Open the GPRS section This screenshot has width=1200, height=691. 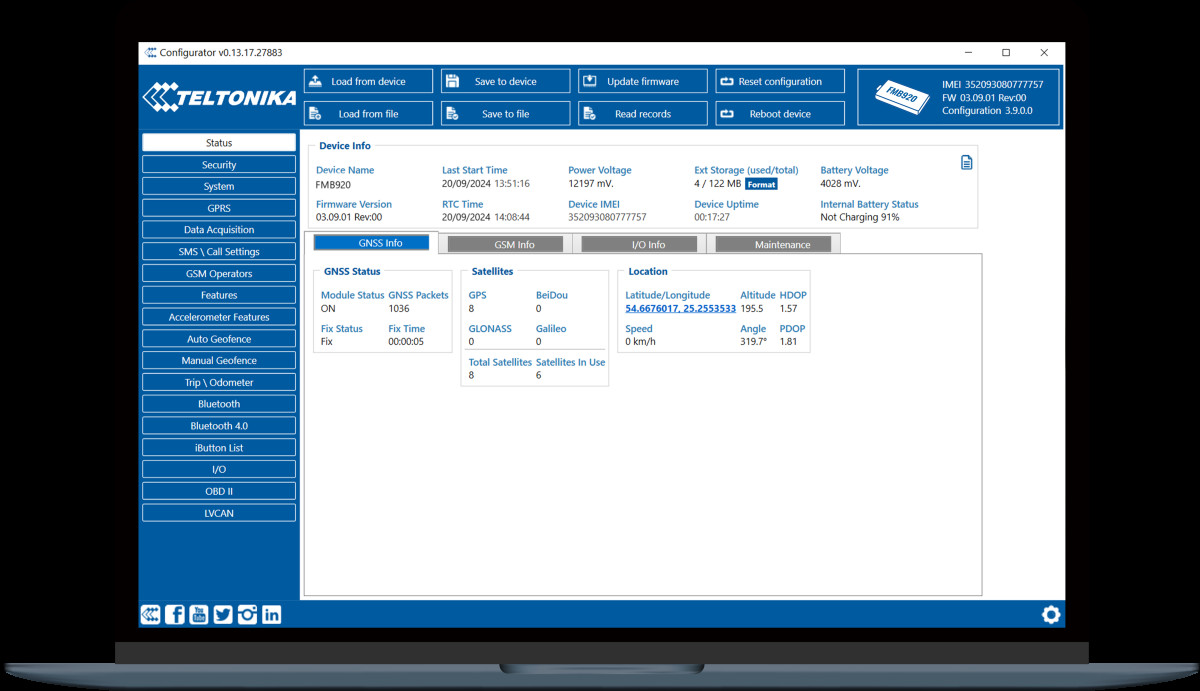coord(219,208)
